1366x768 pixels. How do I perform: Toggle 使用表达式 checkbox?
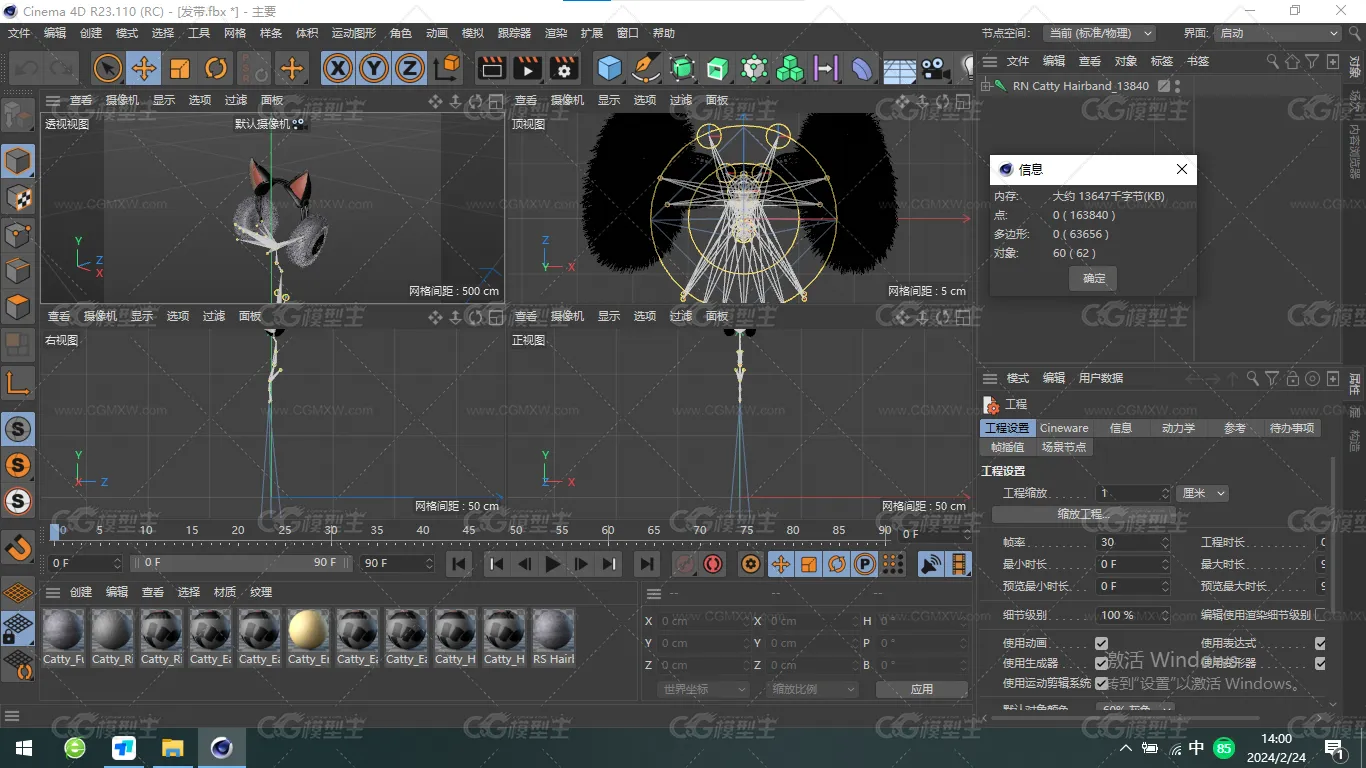[1320, 643]
